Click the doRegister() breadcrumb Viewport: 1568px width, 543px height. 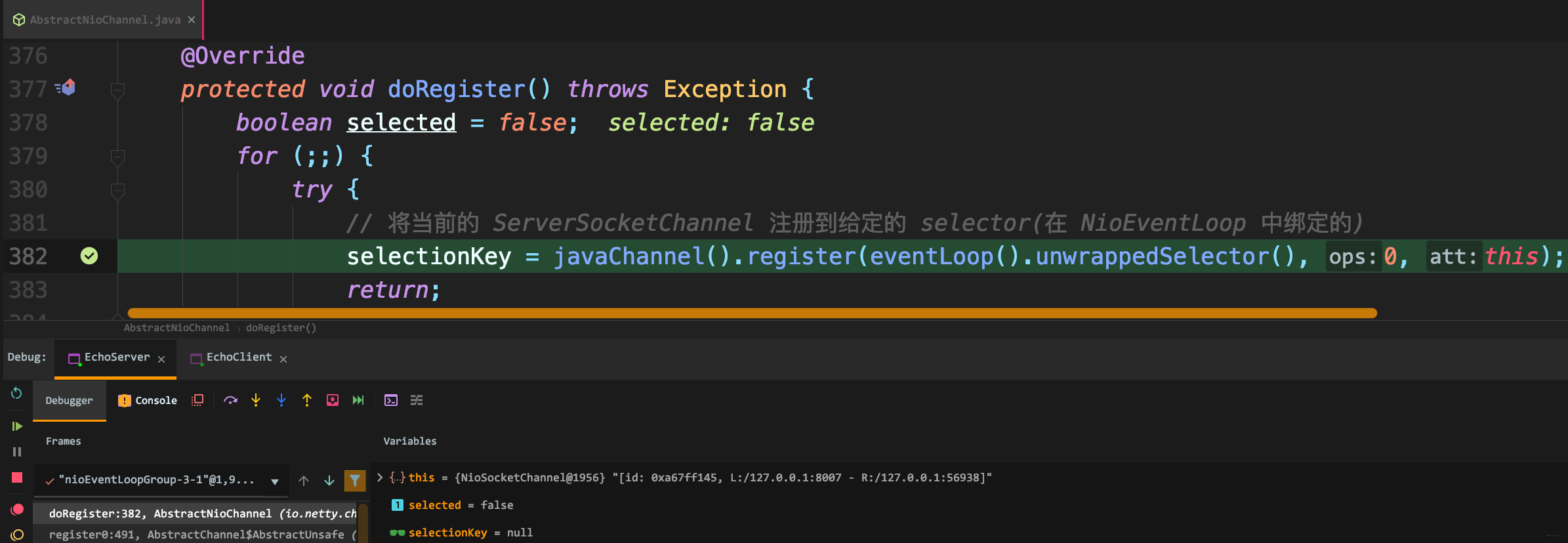point(281,328)
